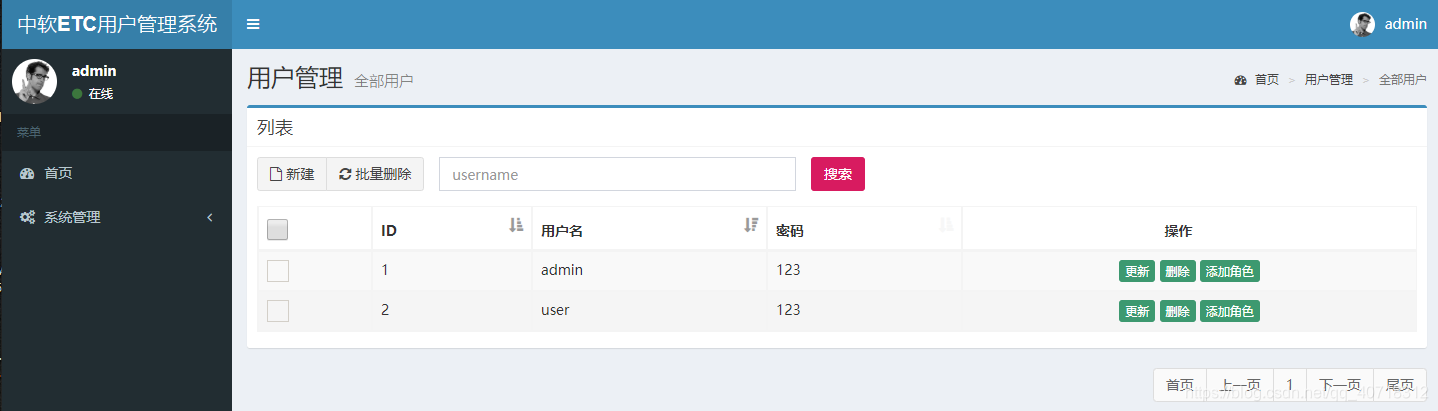
Task: Tick the select-all checkbox in table header
Action: tap(278, 230)
